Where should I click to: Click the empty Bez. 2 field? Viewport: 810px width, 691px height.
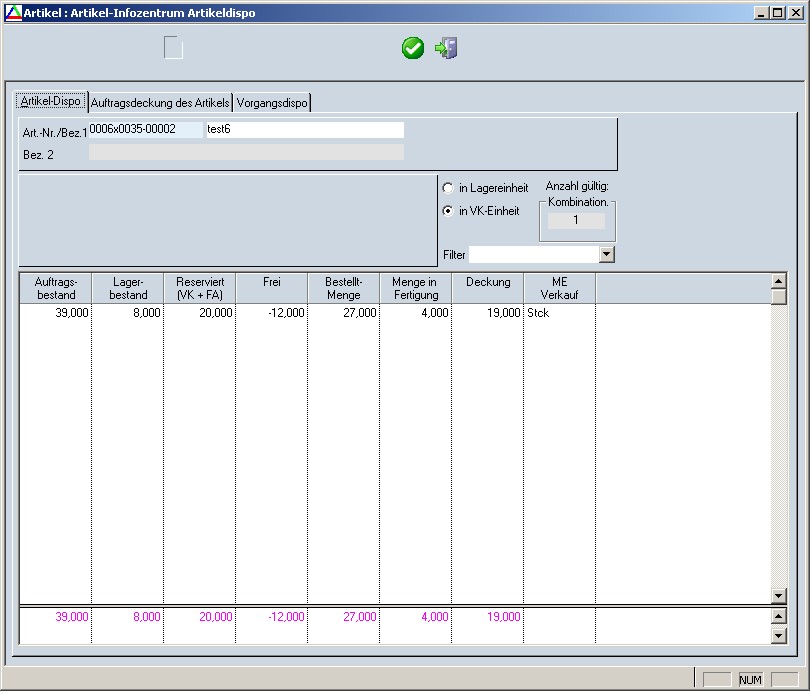coord(246,152)
